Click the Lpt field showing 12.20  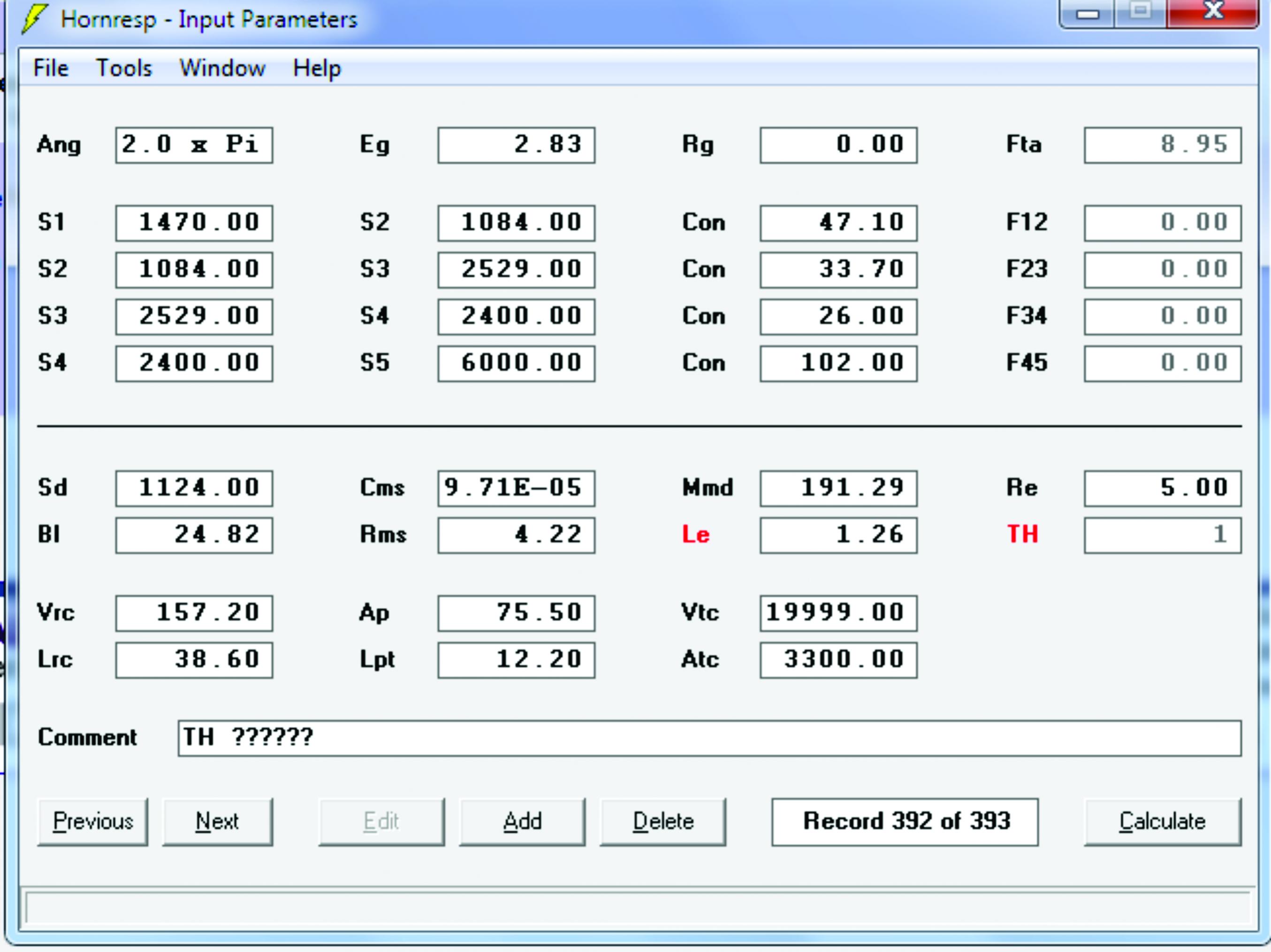(516, 660)
